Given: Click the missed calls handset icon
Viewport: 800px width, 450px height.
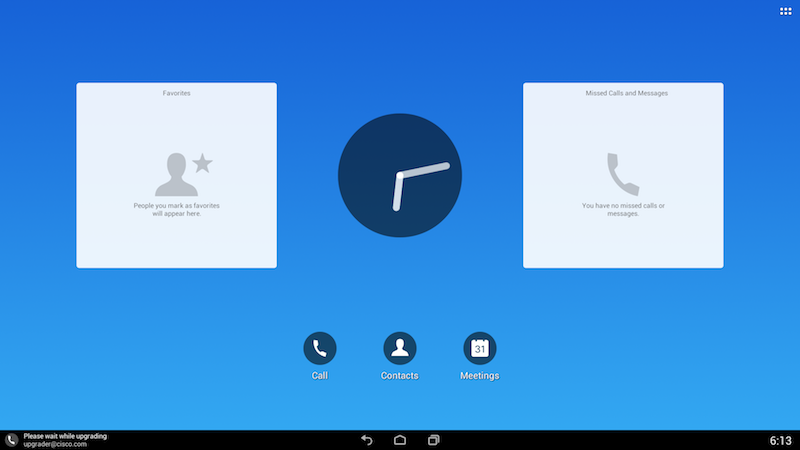Looking at the screenshot, I should click(x=623, y=174).
